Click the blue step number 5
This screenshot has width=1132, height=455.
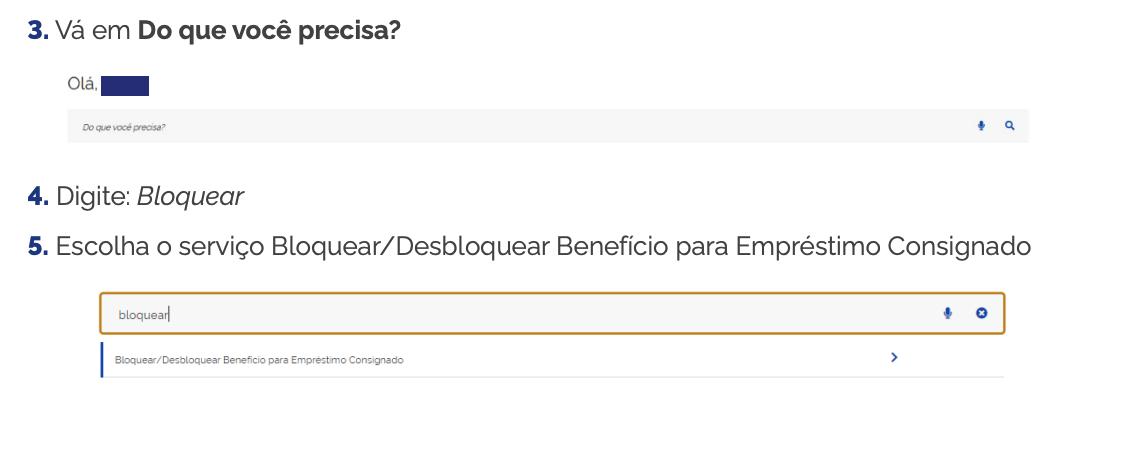pos(38,247)
